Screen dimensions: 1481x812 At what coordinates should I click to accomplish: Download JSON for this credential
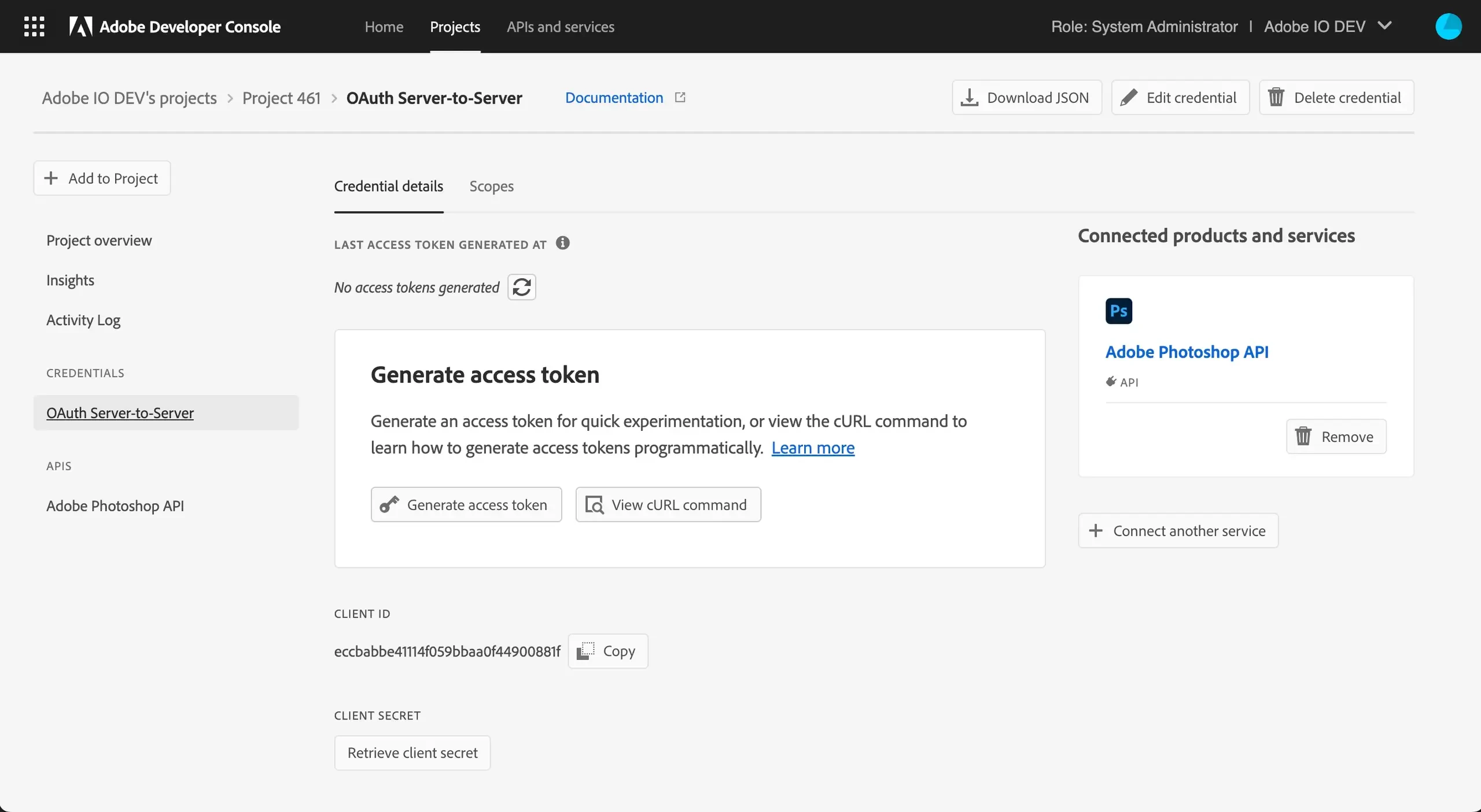[x=1026, y=98]
